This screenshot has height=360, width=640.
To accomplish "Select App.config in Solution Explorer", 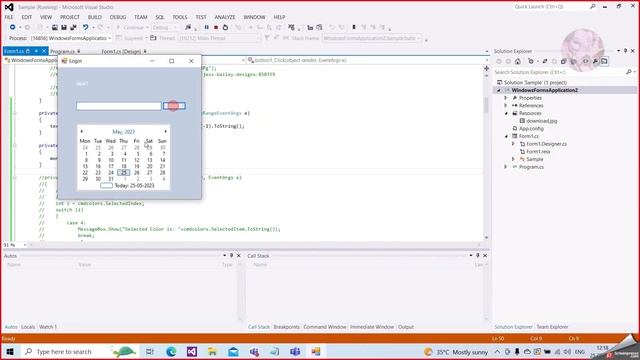I will coord(531,129).
